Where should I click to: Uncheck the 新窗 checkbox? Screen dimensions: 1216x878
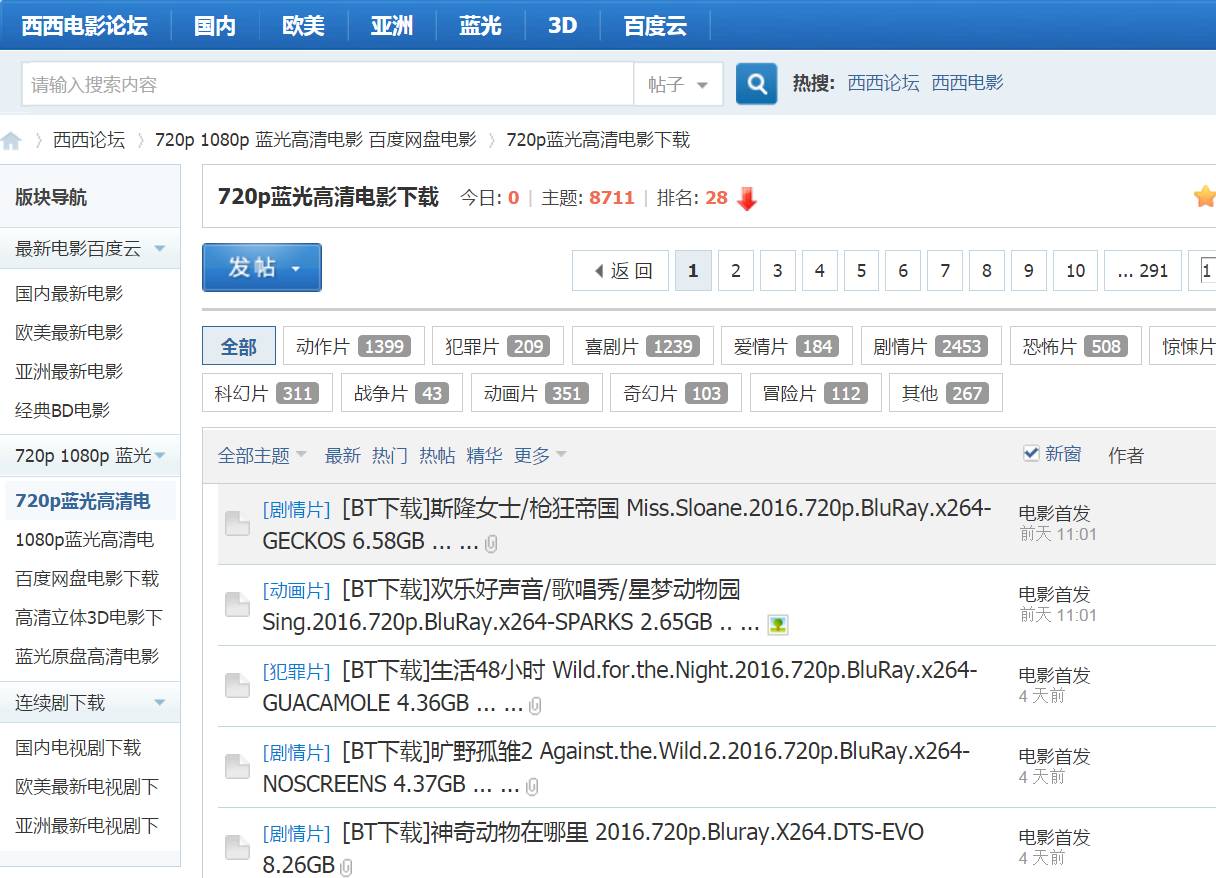click(x=1033, y=454)
